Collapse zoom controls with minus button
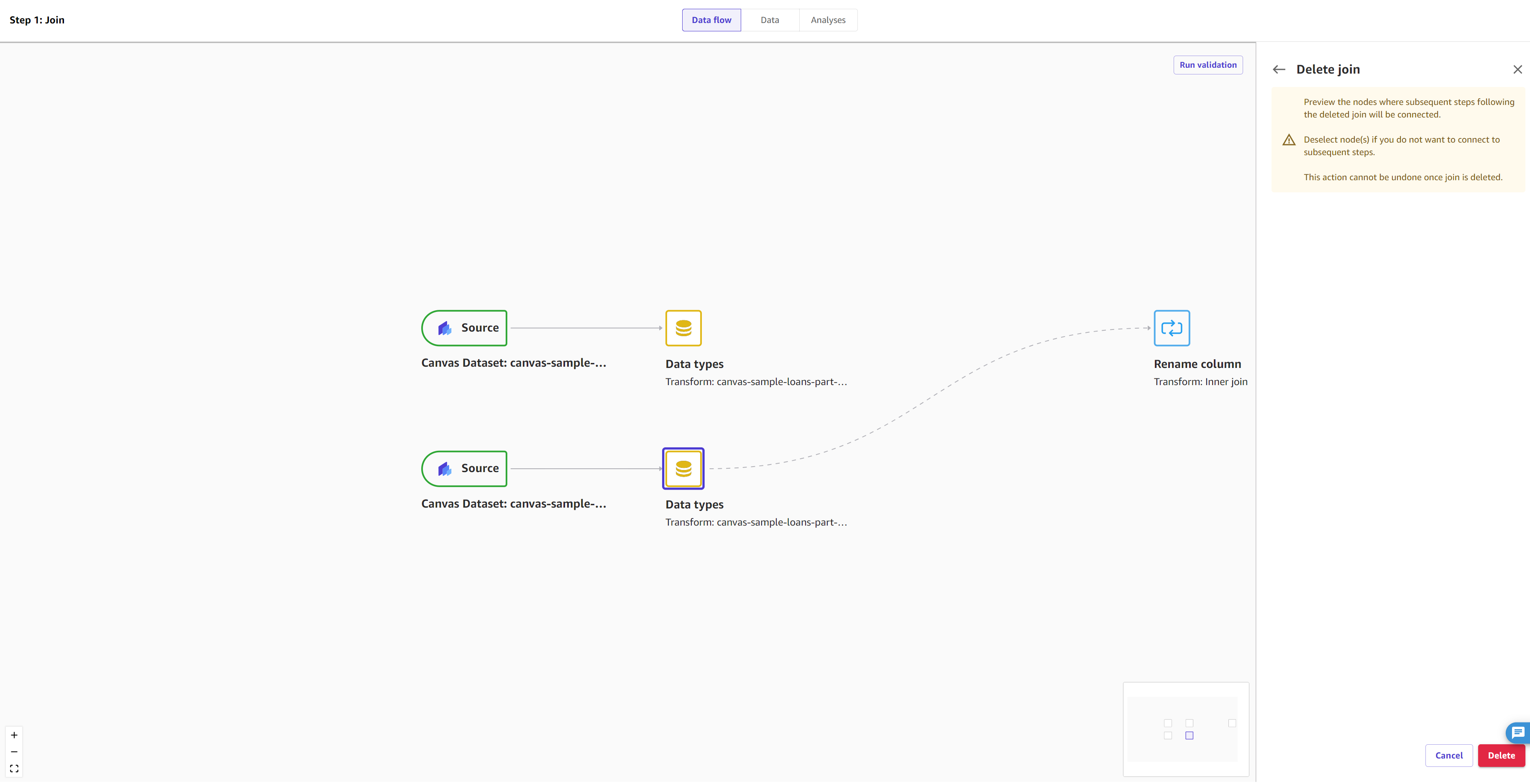1530x784 pixels. point(13,752)
